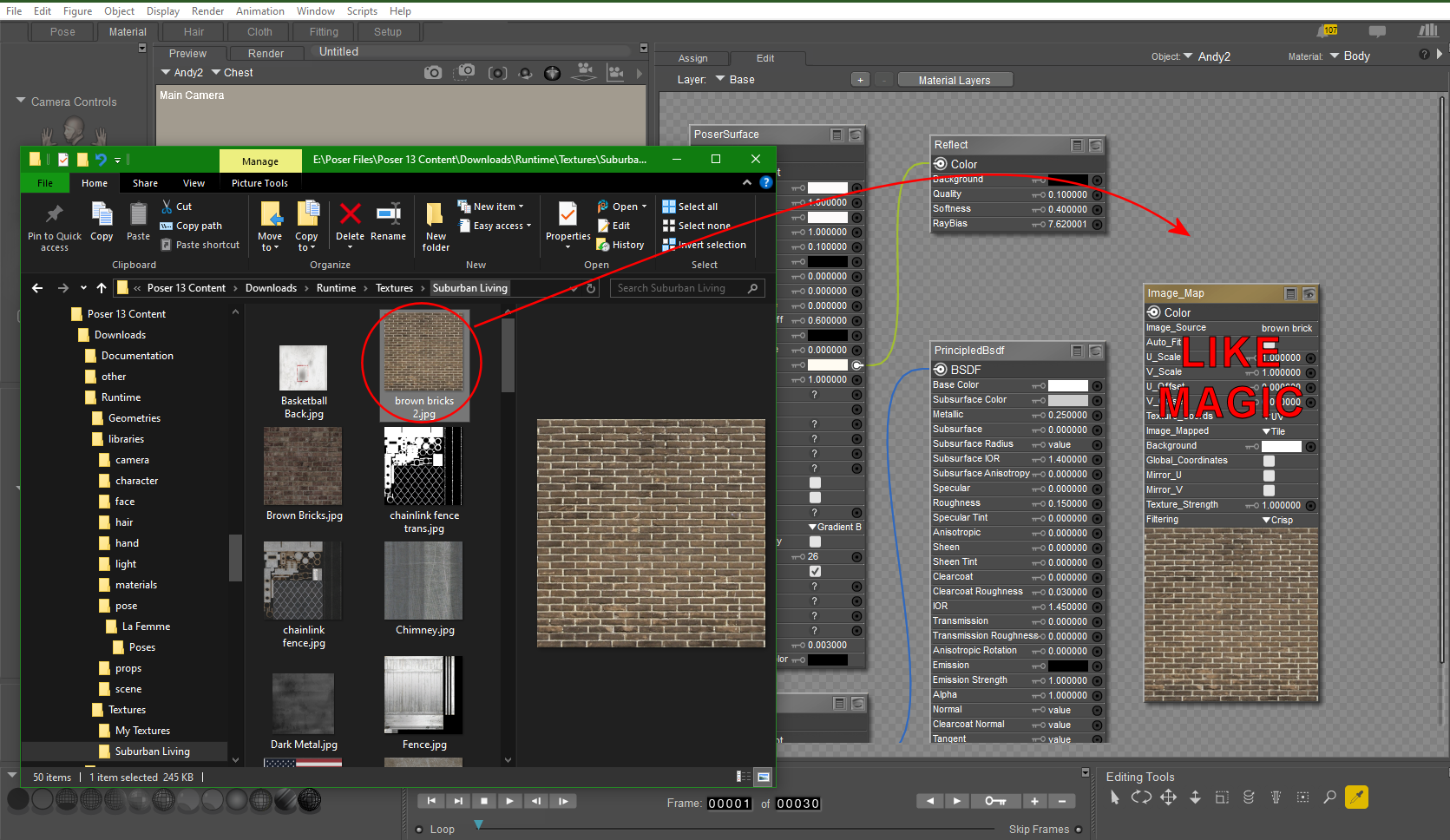Select the Translate/Pull tool in Editing Tools
This screenshot has height=840, width=1450.
click(1169, 797)
